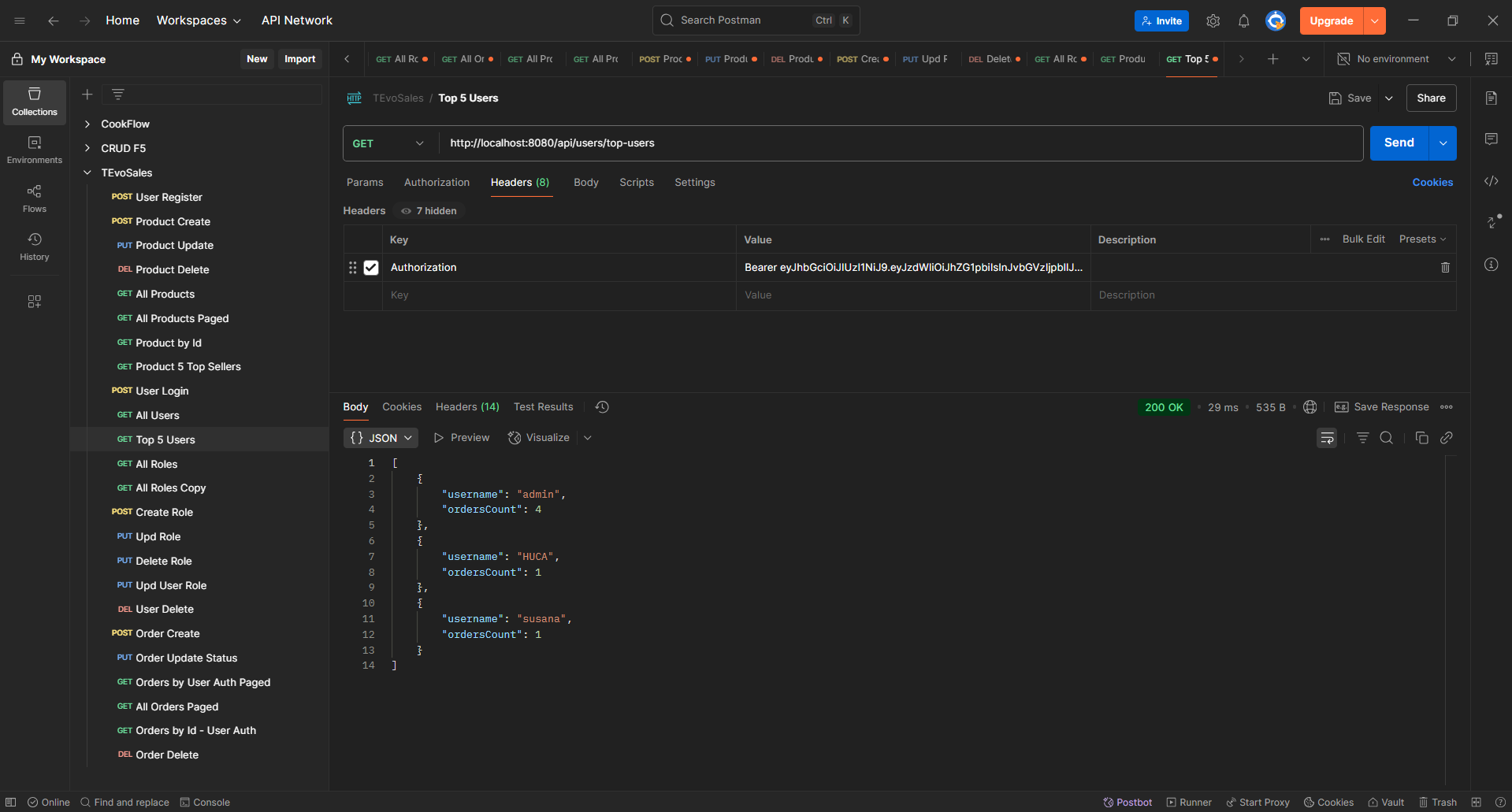Viewport: 1512px width, 812px height.
Task: Open the Console in status bar
Action: point(205,803)
